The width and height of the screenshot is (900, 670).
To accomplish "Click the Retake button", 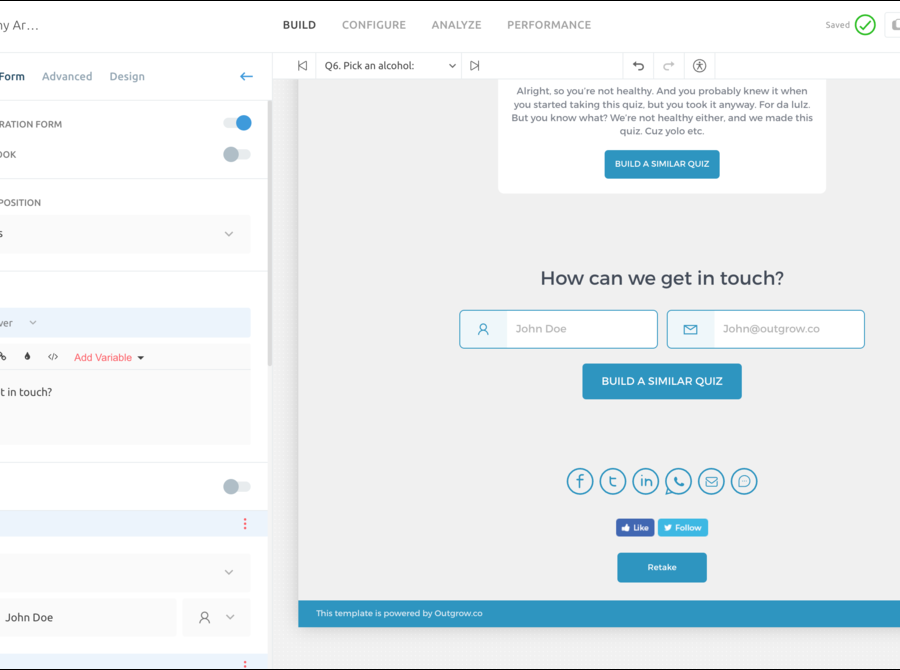I will 661,567.
